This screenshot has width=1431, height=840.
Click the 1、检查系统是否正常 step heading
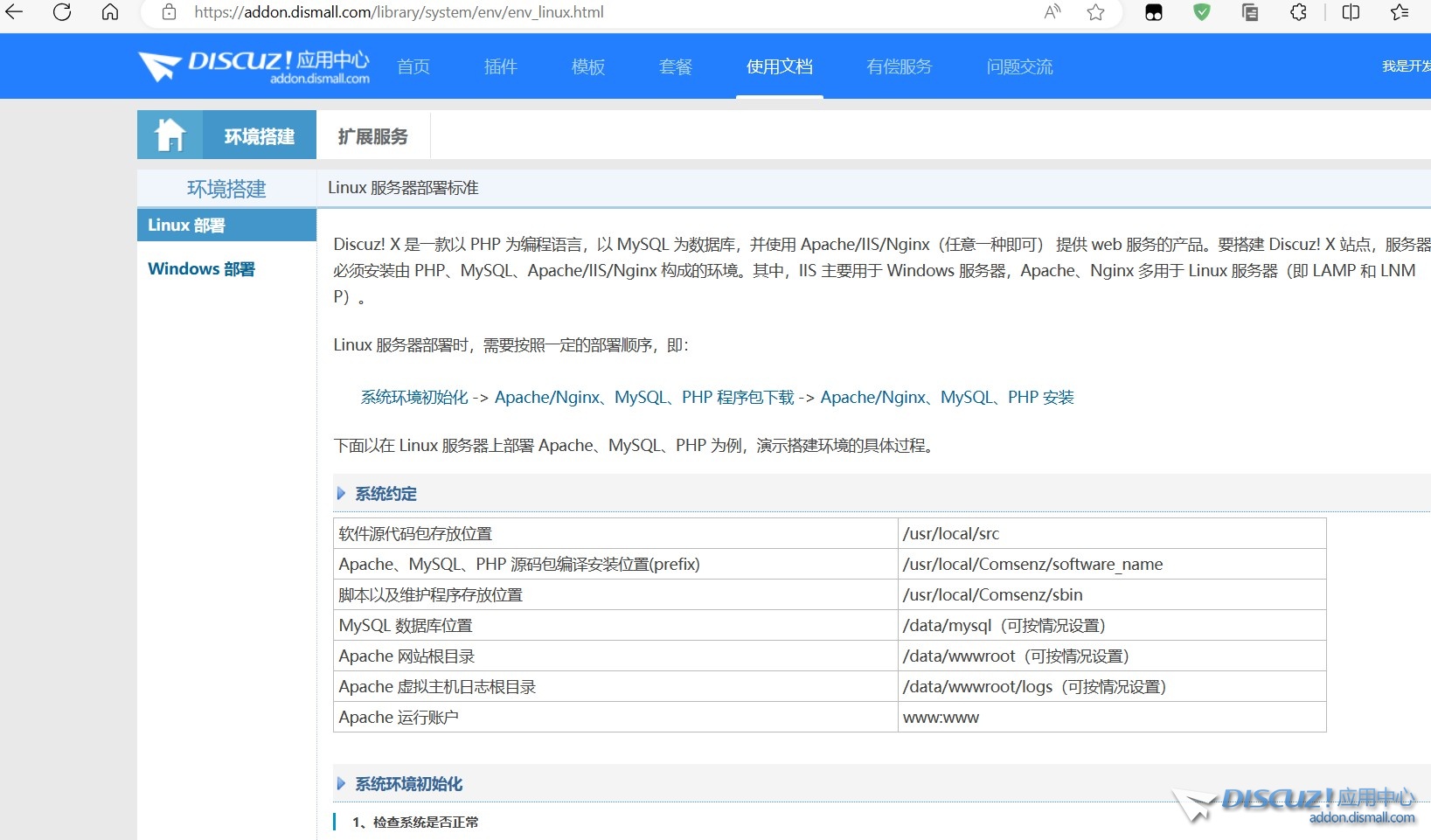415,823
